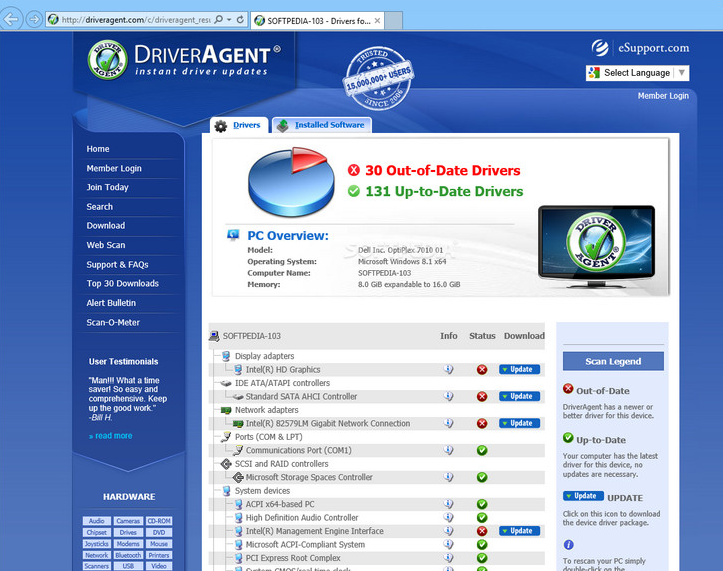This screenshot has height=571, width=723.
Task: Collapse the System devices tree node
Action: point(262,491)
